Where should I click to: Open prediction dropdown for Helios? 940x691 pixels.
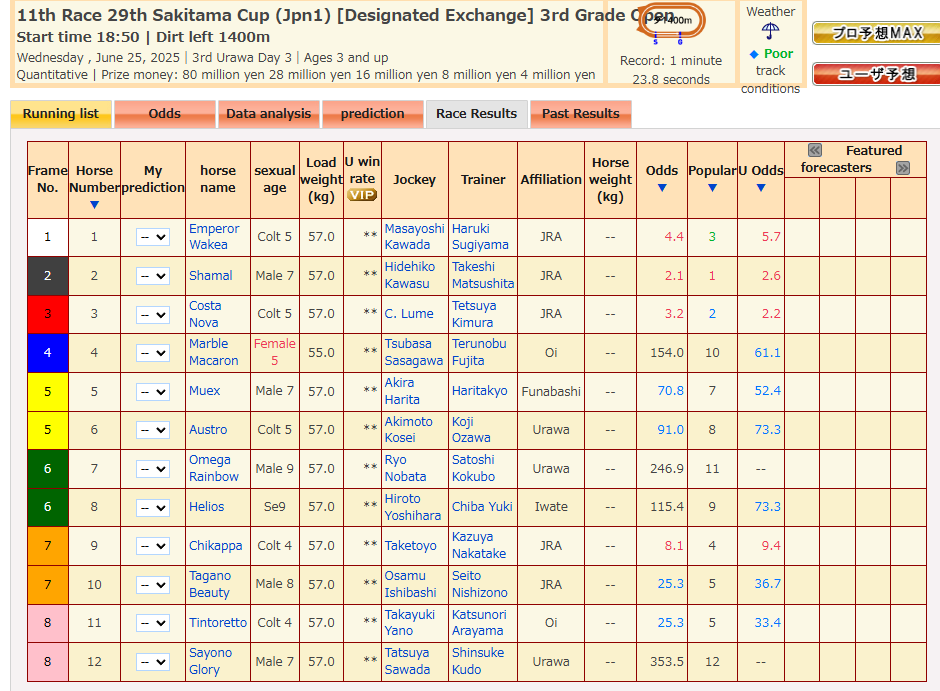[x=153, y=508]
